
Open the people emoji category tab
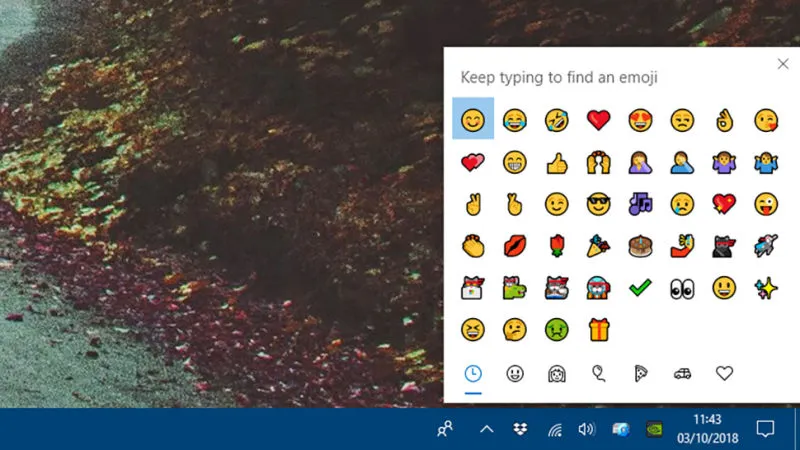click(x=557, y=373)
